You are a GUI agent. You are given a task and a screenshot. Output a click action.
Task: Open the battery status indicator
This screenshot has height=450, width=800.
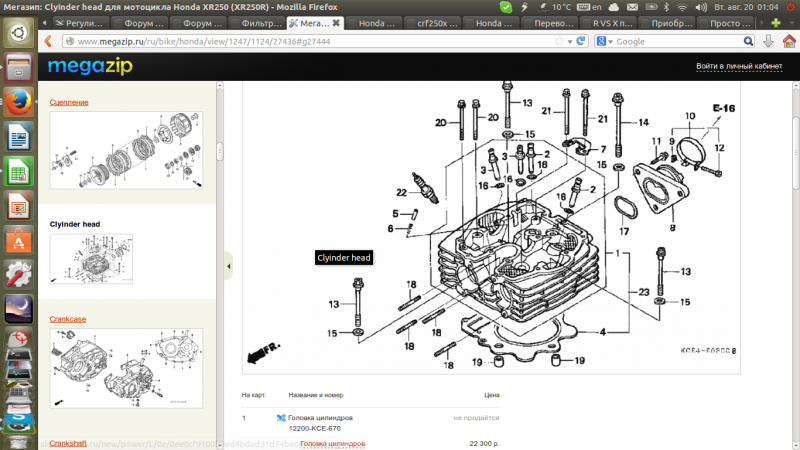652,7
